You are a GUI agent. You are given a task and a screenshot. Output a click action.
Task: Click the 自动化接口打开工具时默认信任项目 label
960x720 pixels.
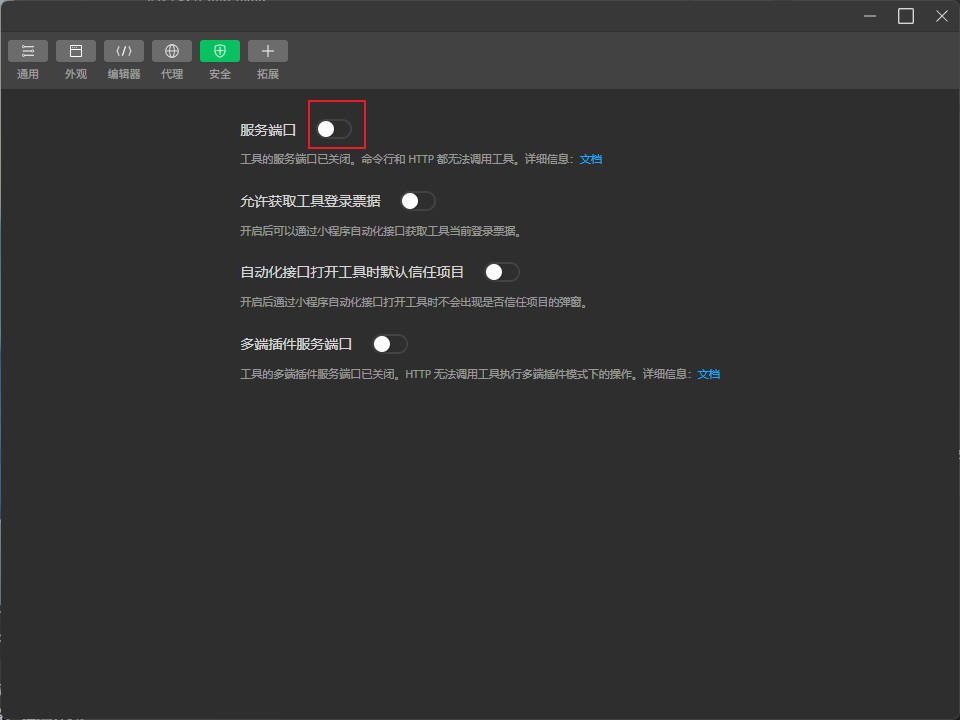[x=352, y=272]
